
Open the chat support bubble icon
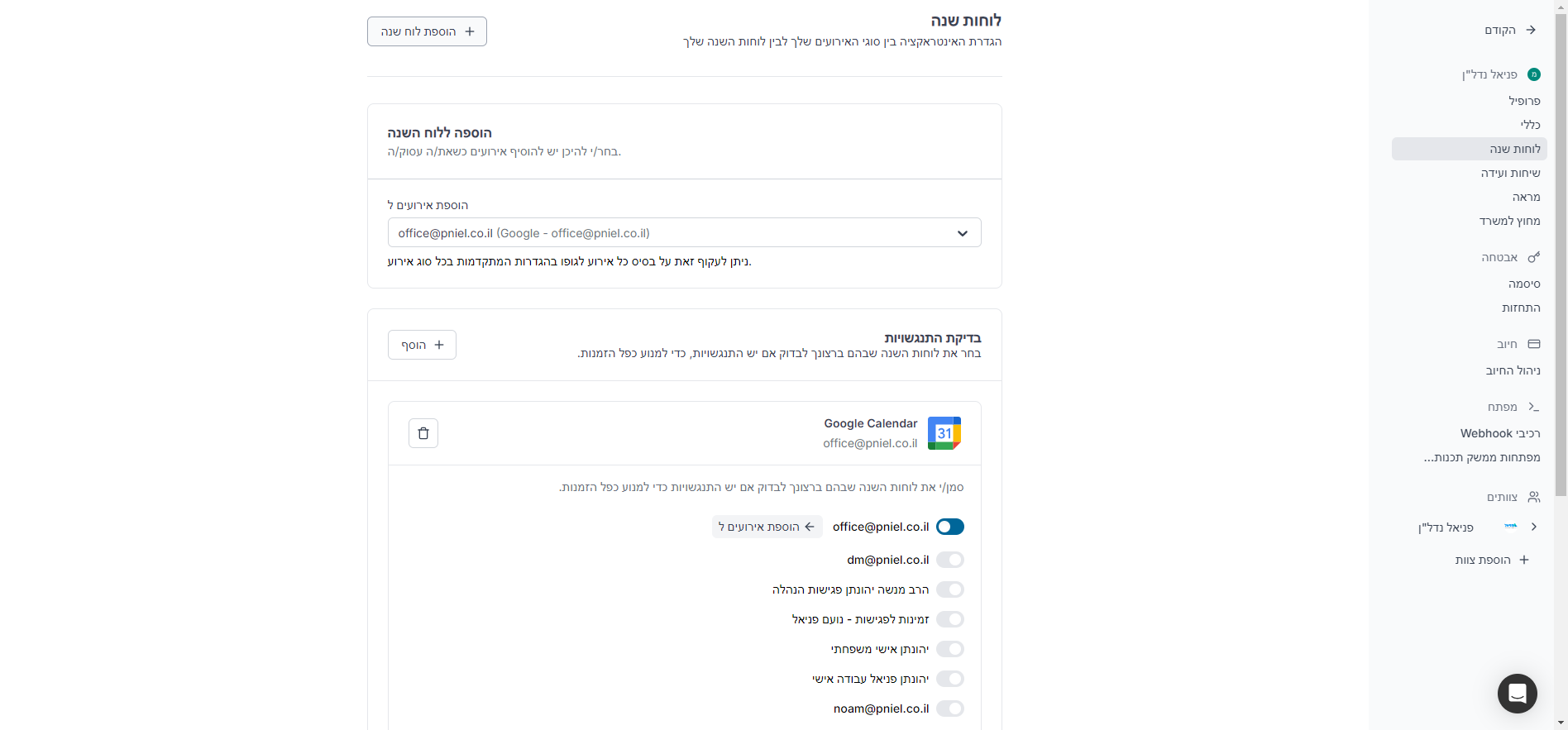[x=1518, y=694]
